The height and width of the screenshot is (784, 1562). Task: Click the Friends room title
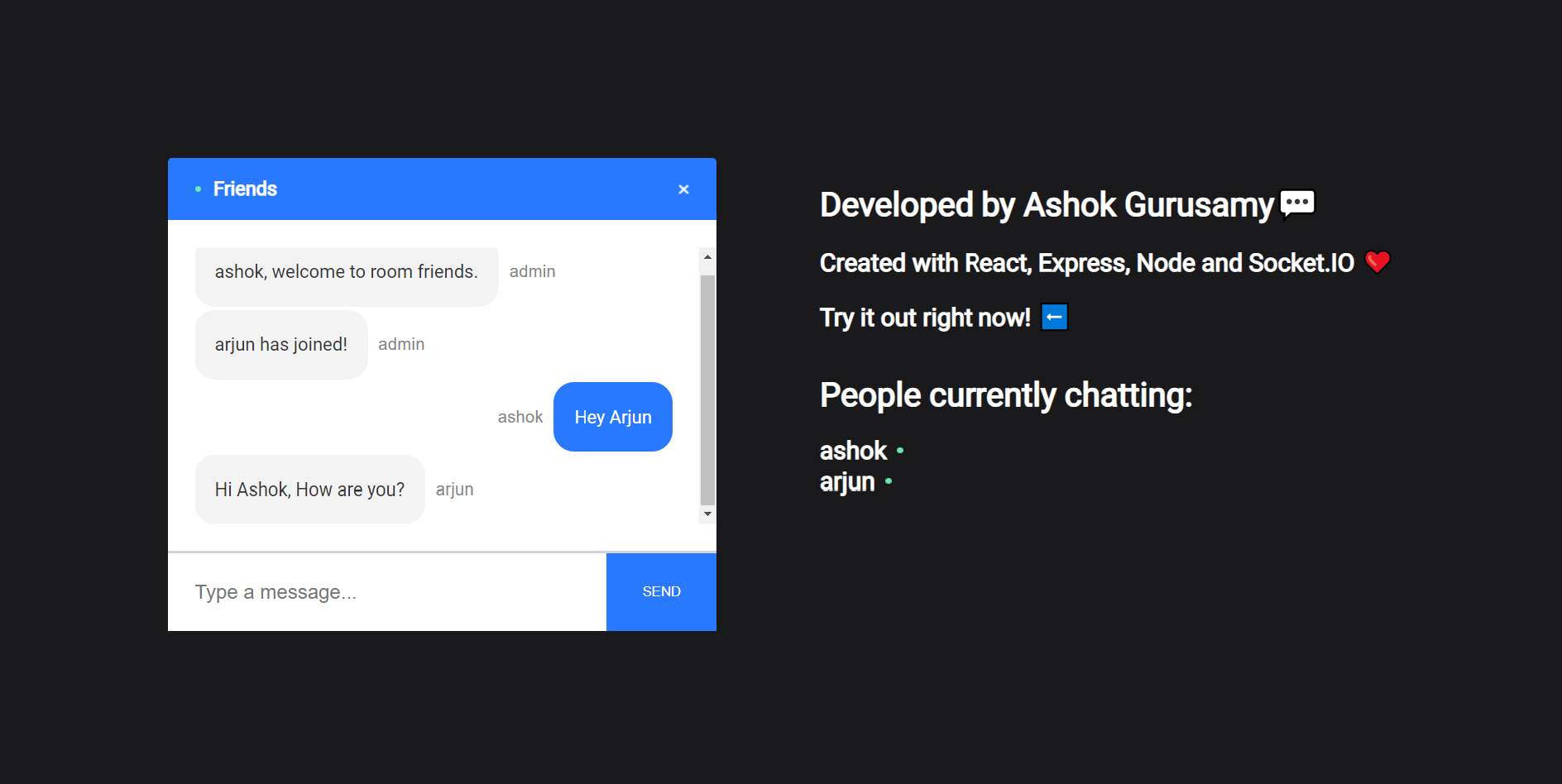(x=245, y=189)
